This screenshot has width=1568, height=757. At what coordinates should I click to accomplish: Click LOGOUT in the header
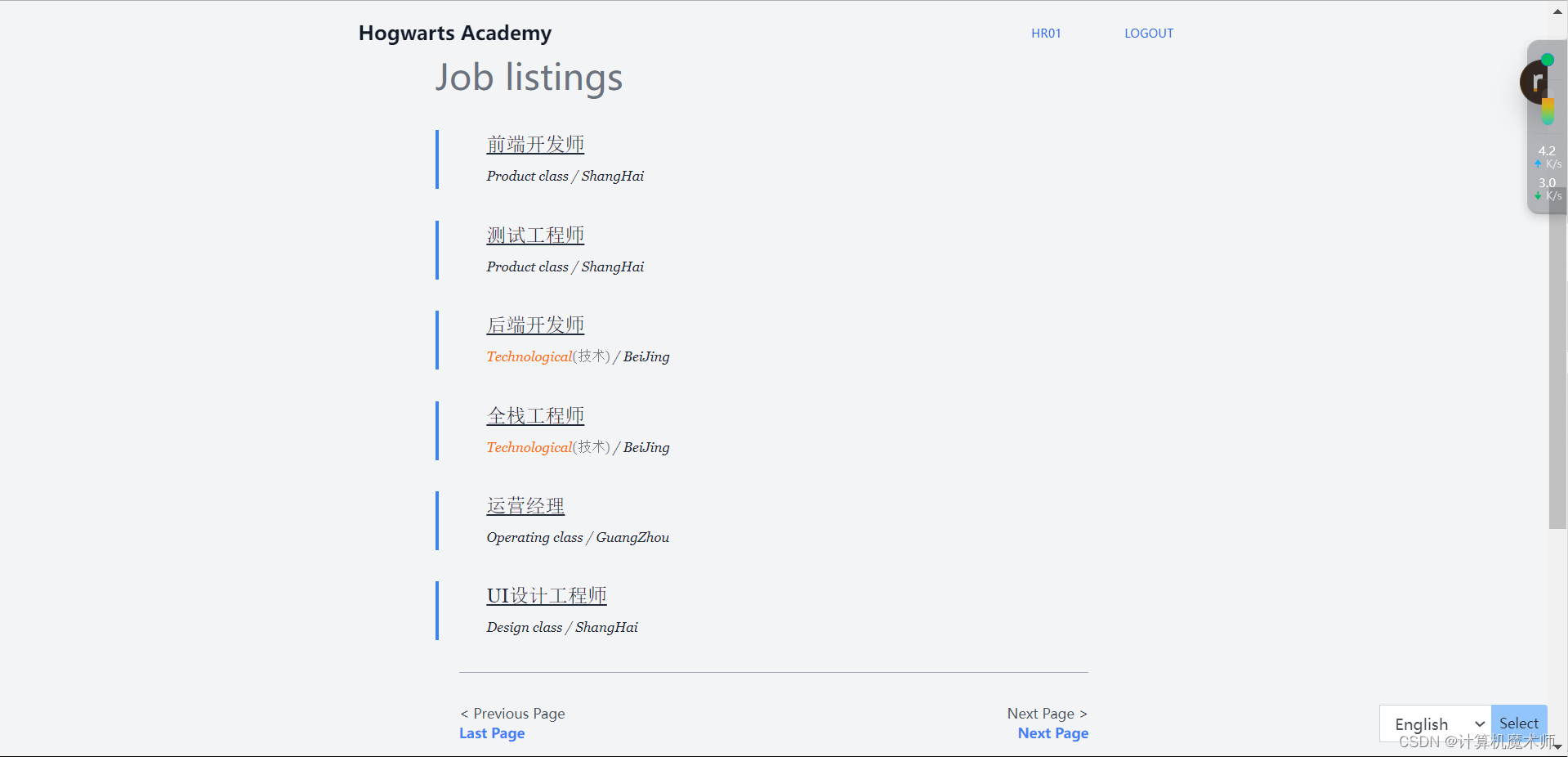[x=1149, y=34]
